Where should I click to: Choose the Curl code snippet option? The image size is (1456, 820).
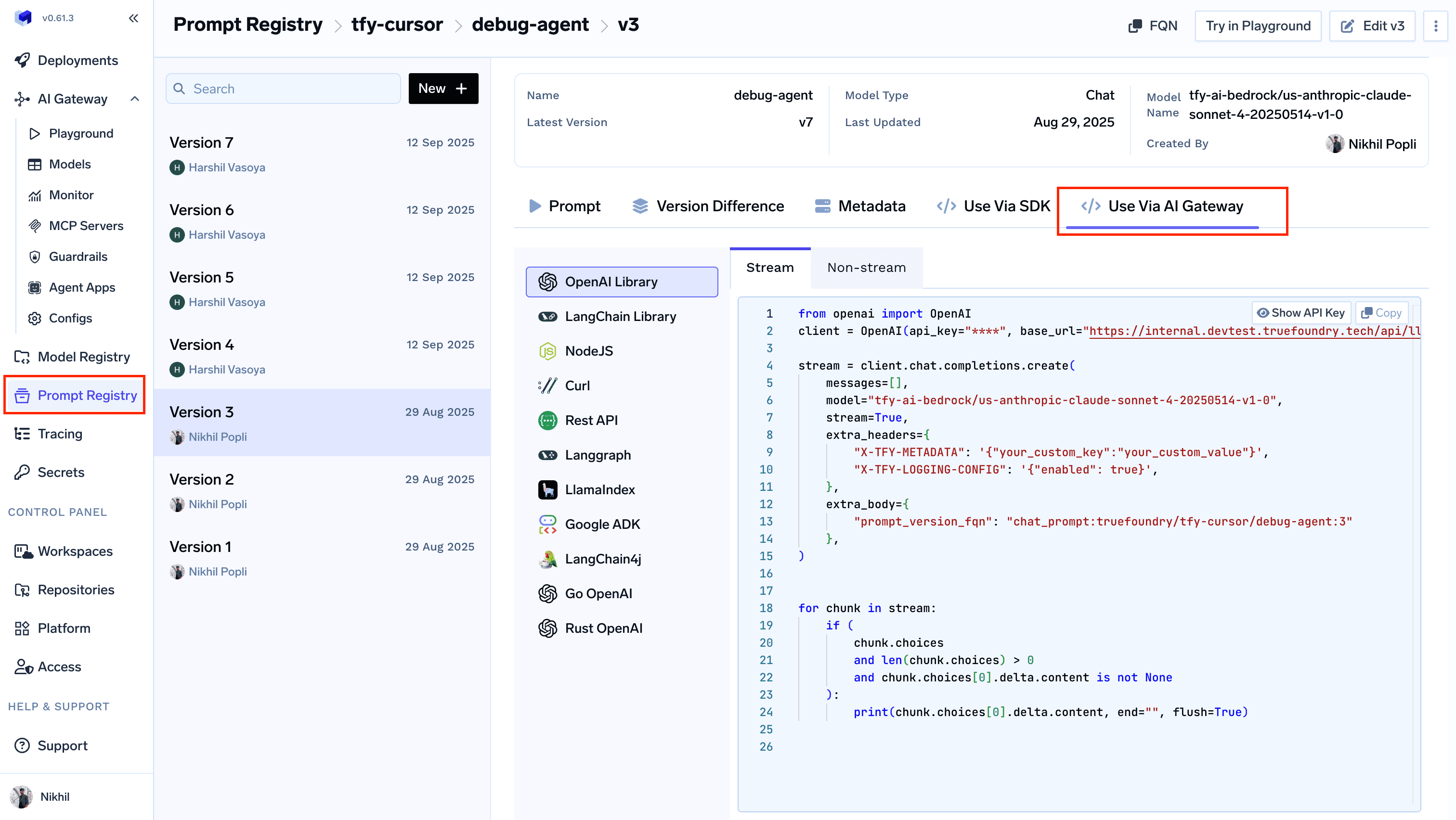576,386
